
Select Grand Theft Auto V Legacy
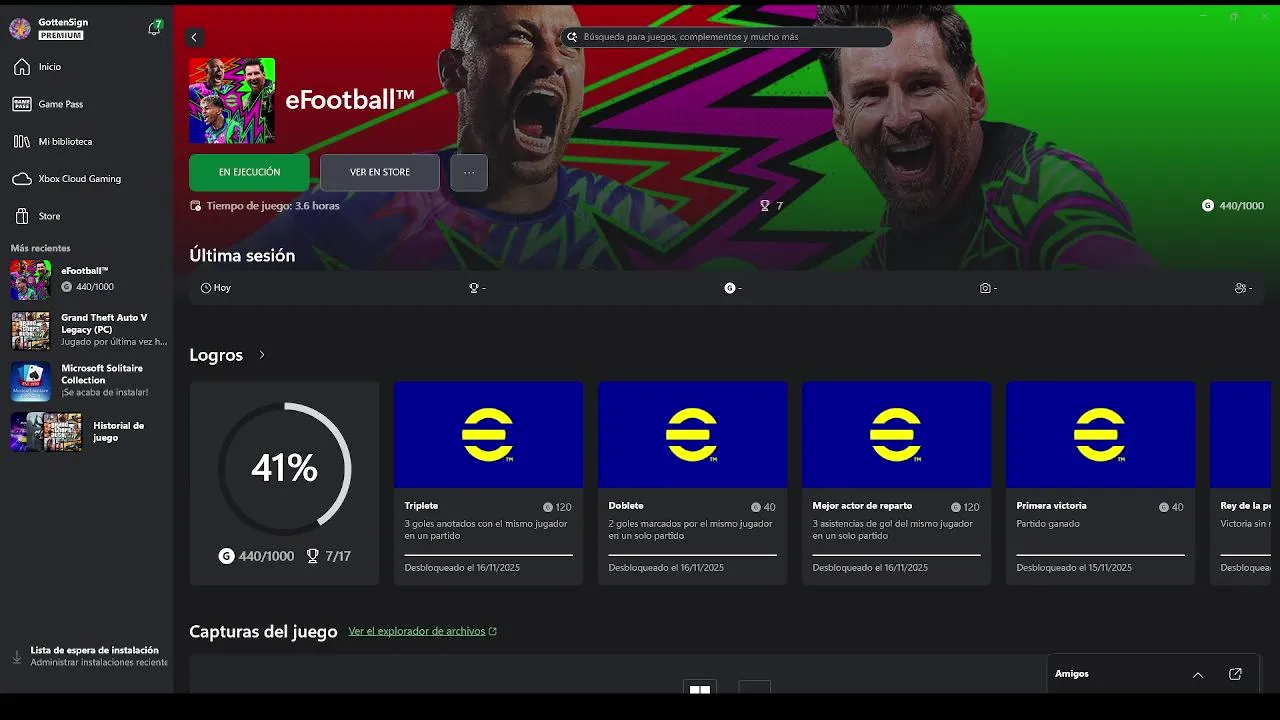tap(87, 330)
